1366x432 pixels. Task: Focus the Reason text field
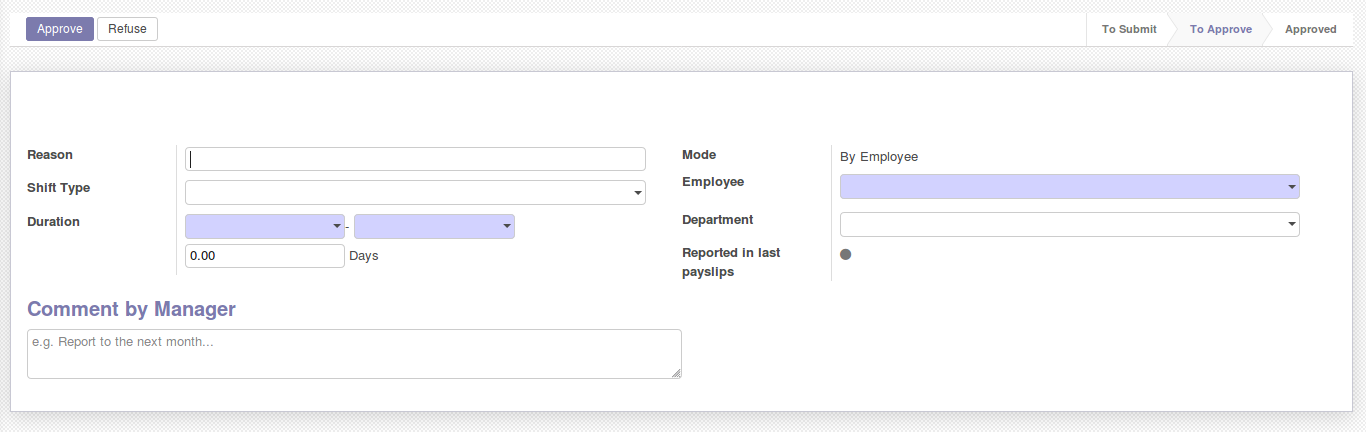coord(415,159)
